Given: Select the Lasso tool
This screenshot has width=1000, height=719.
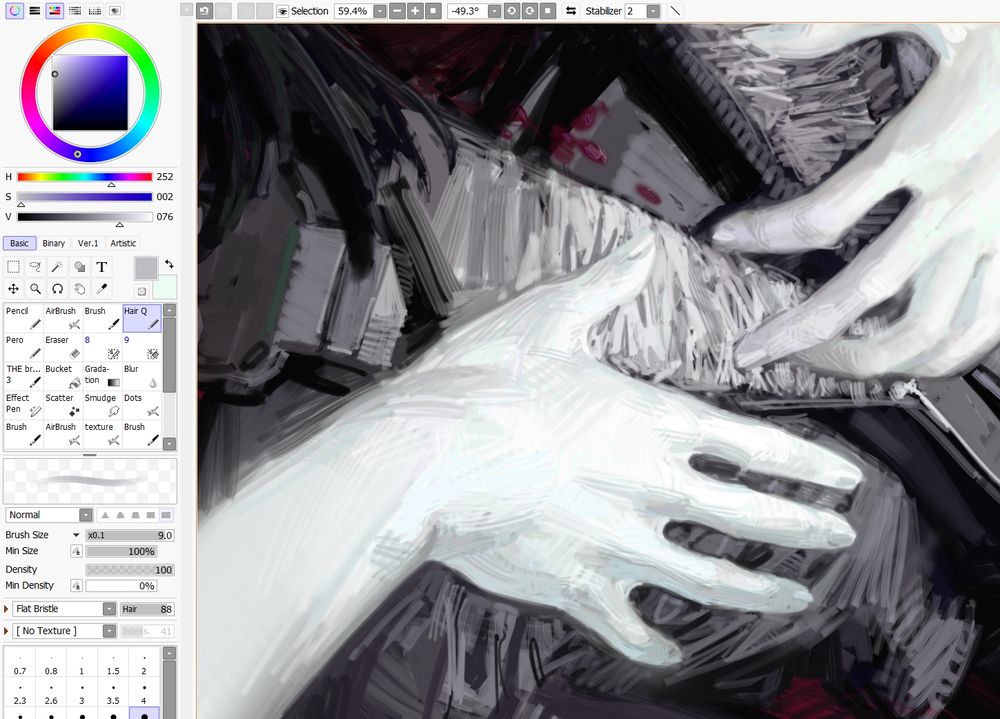Looking at the screenshot, I should pos(35,267).
